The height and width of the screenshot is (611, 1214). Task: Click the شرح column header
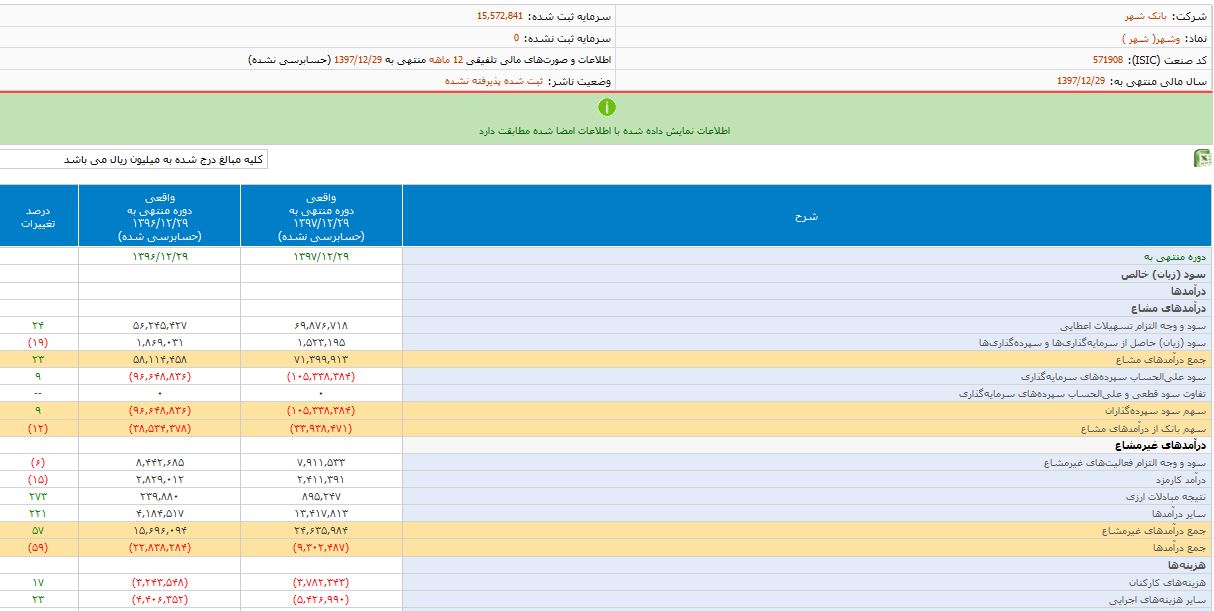(x=807, y=216)
